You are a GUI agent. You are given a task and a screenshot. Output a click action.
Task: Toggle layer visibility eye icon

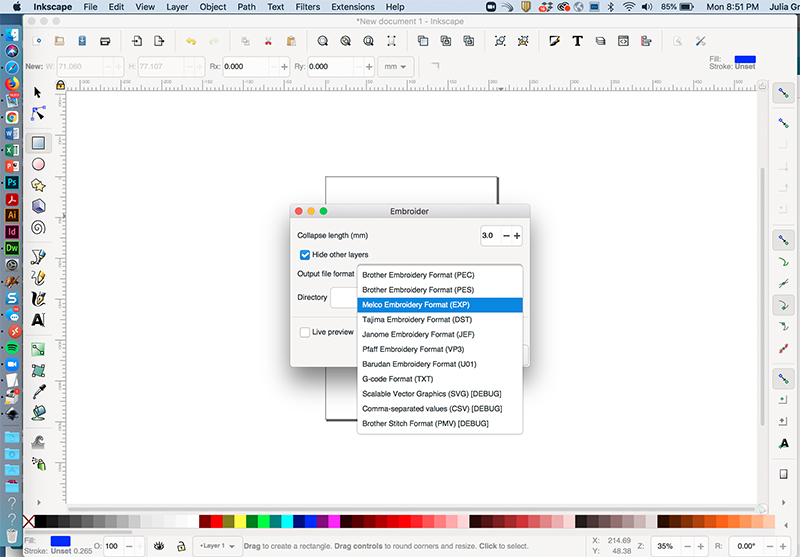(159, 546)
